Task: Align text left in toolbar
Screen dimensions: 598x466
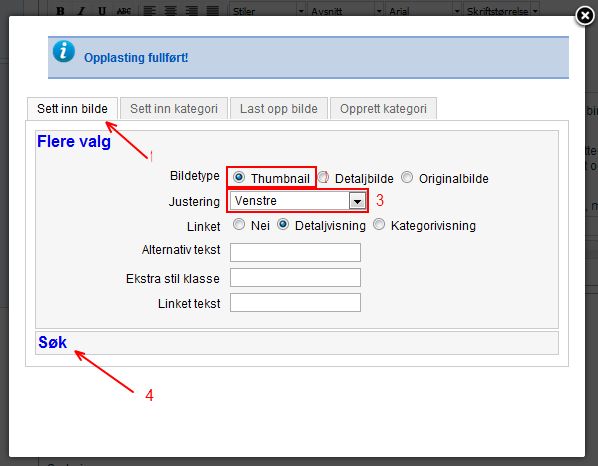Action: coord(150,11)
